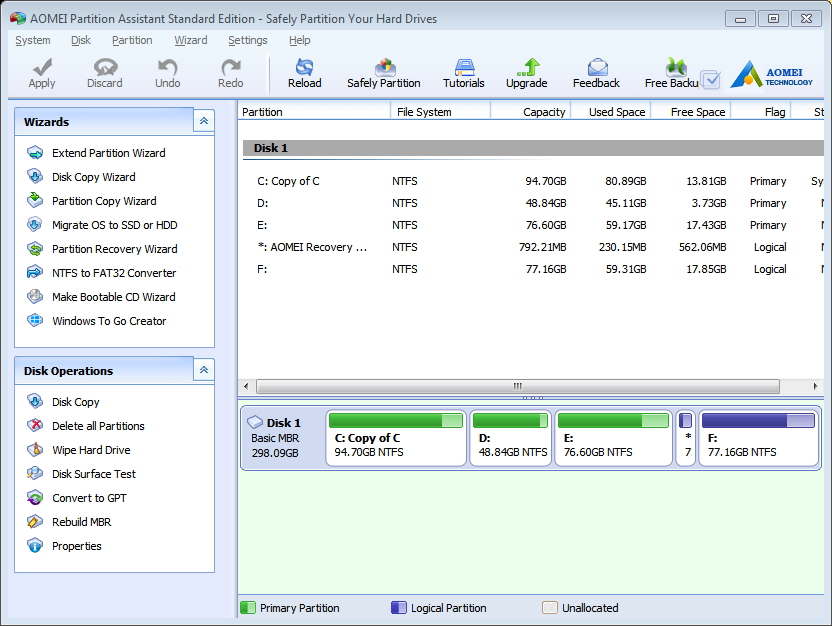Open the Settings menu
The width and height of the screenshot is (832, 626).
coord(248,40)
